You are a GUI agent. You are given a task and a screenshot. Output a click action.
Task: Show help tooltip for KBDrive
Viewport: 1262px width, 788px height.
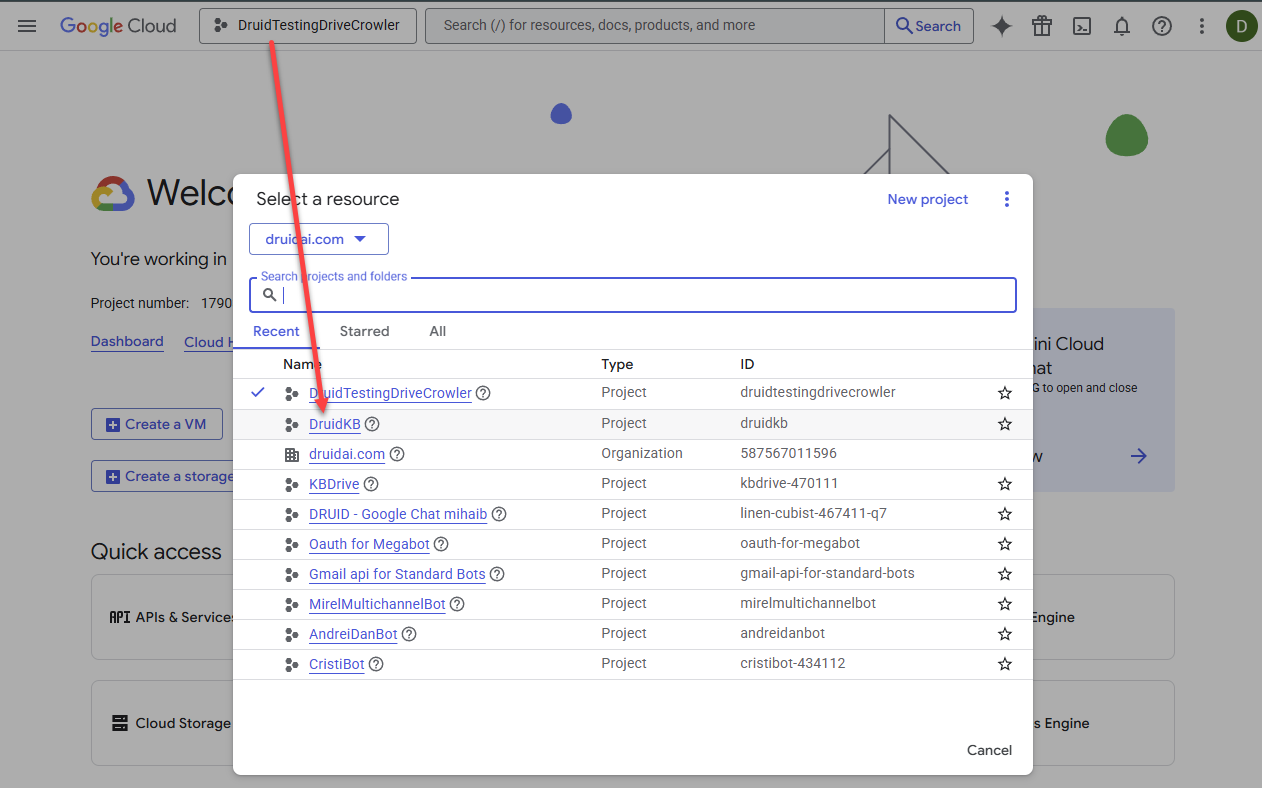371,484
